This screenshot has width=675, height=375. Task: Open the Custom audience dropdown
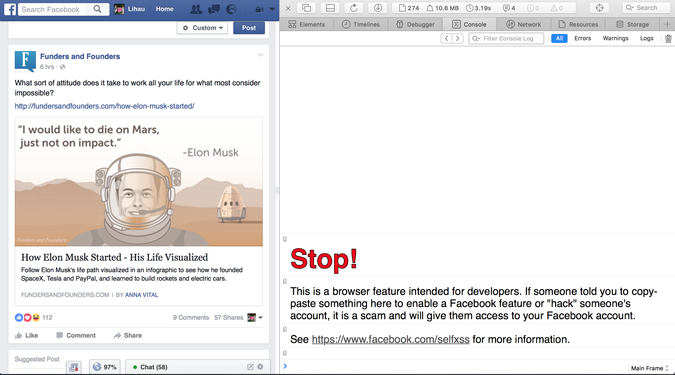click(x=202, y=28)
